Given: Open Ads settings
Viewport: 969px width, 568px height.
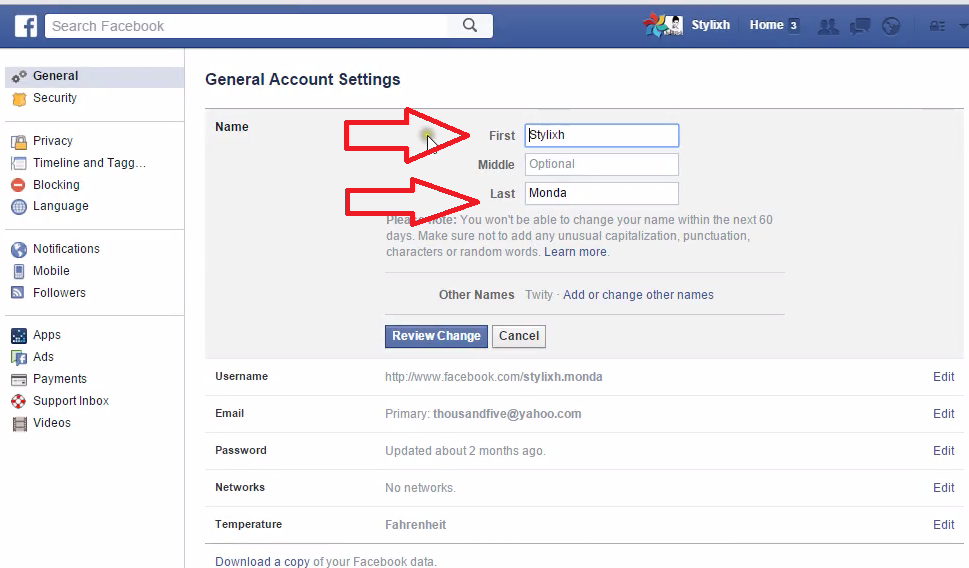Looking at the screenshot, I should (43, 357).
